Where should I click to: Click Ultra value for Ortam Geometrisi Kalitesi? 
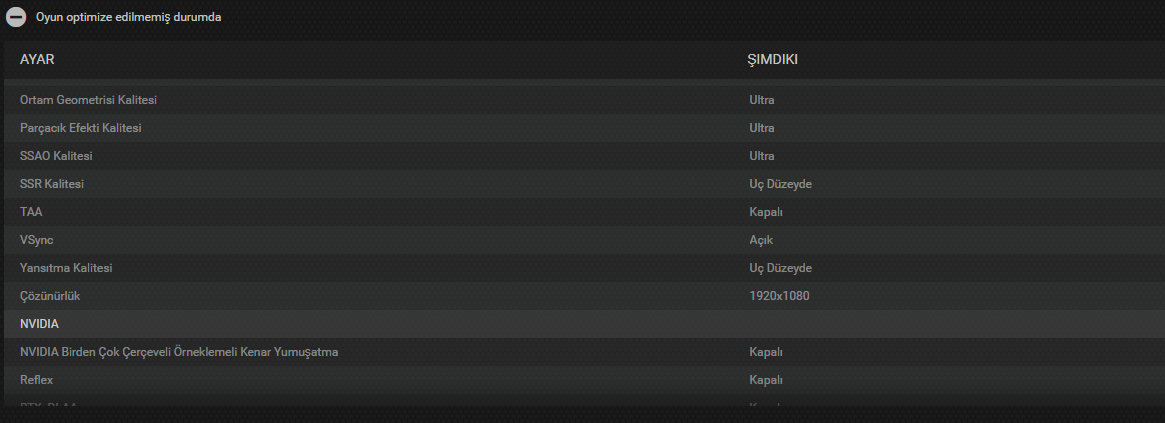click(762, 100)
